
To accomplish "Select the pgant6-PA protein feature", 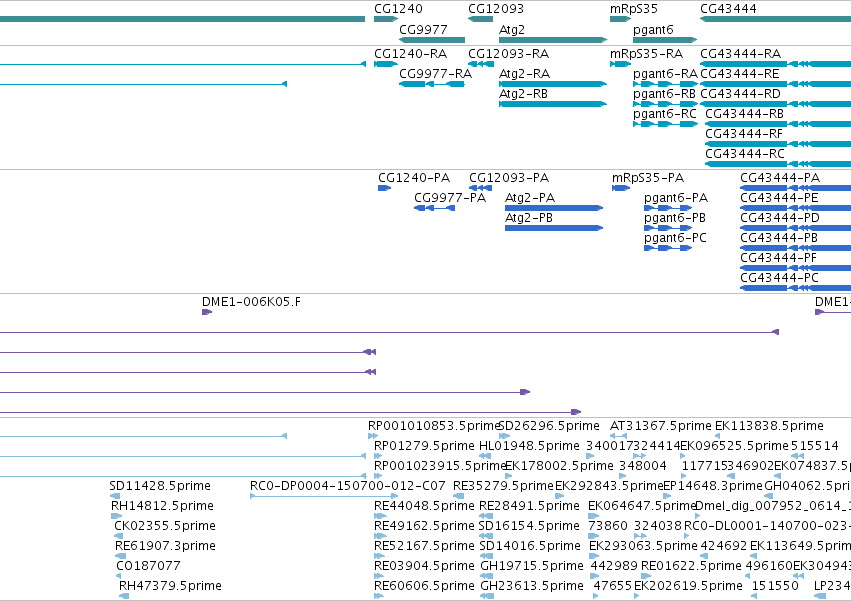I will pyautogui.click(x=668, y=208).
